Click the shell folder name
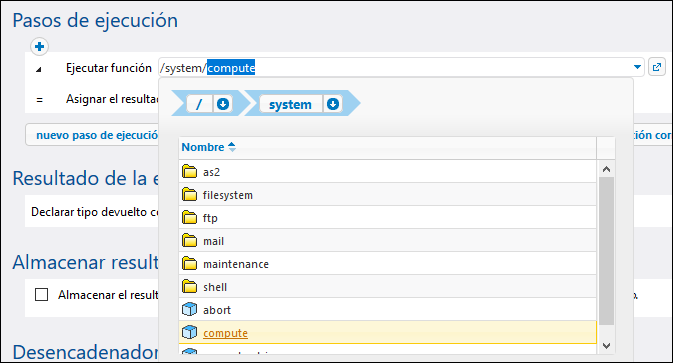Image resolution: width=673 pixels, height=363 pixels. coord(215,287)
